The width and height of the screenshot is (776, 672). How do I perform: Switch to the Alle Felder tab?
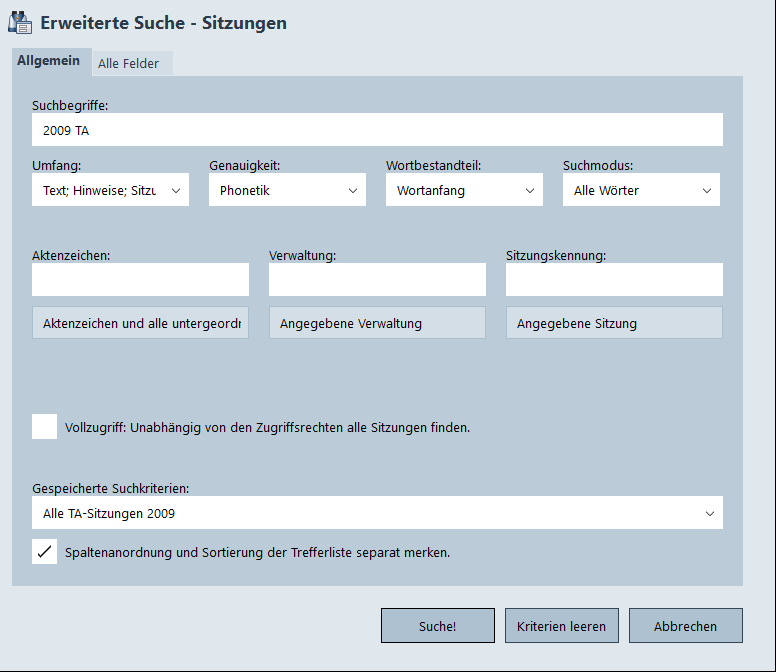128,63
